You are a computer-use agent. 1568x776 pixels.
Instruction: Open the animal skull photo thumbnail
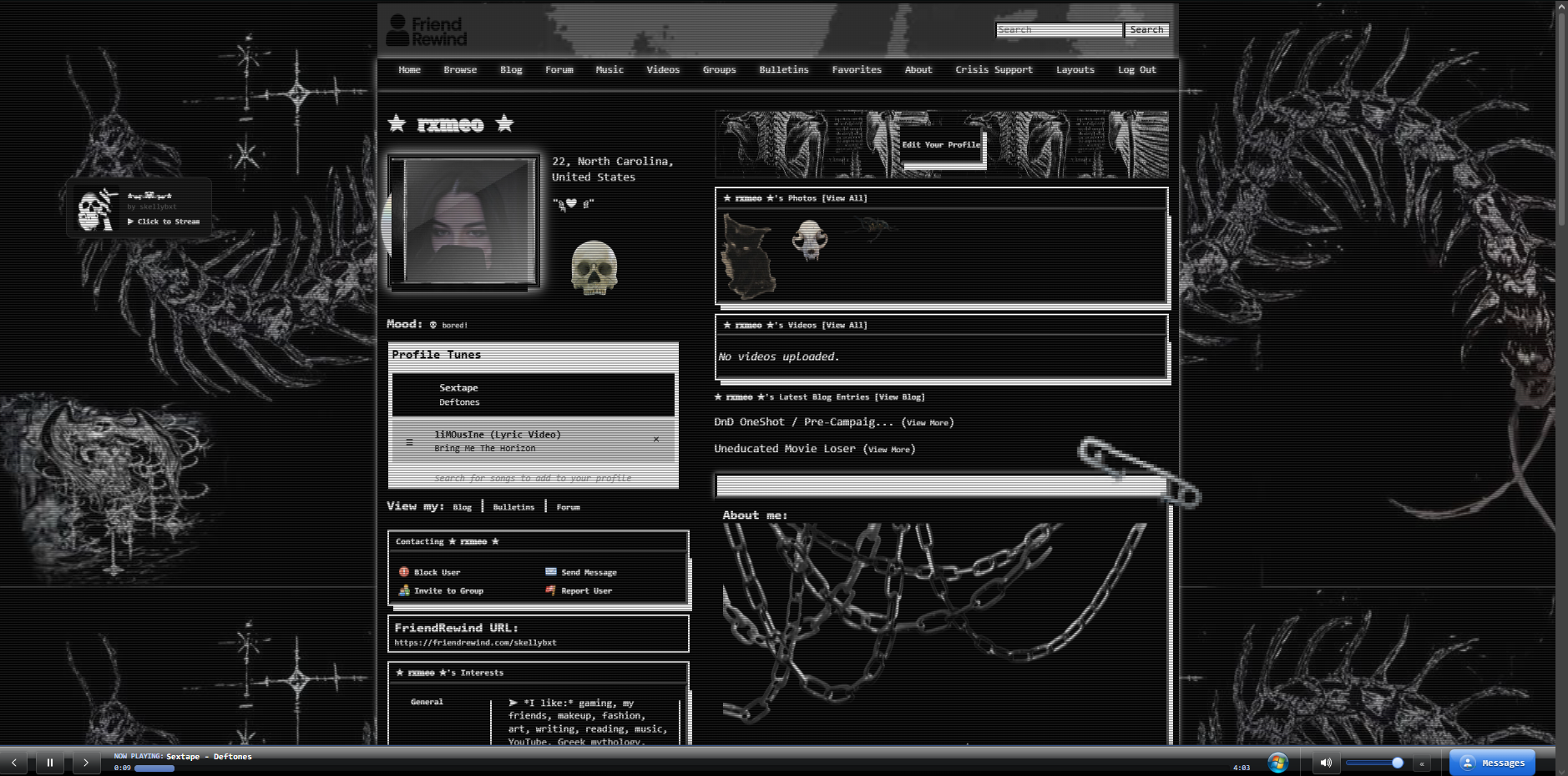pos(809,241)
